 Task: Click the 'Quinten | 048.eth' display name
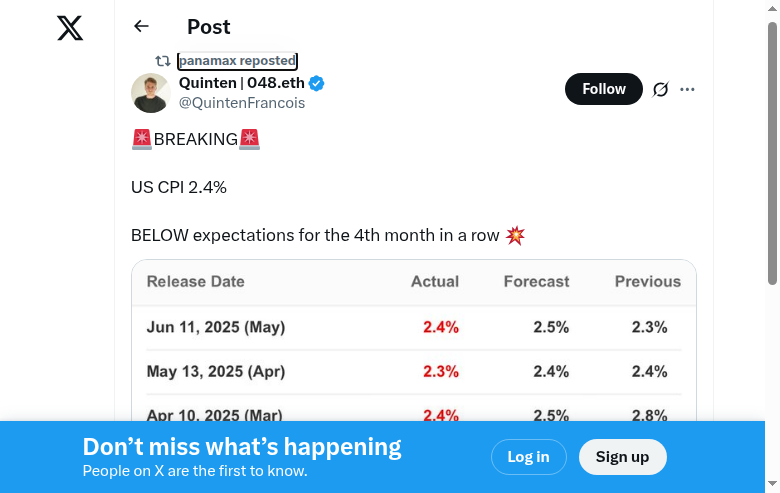click(x=241, y=83)
